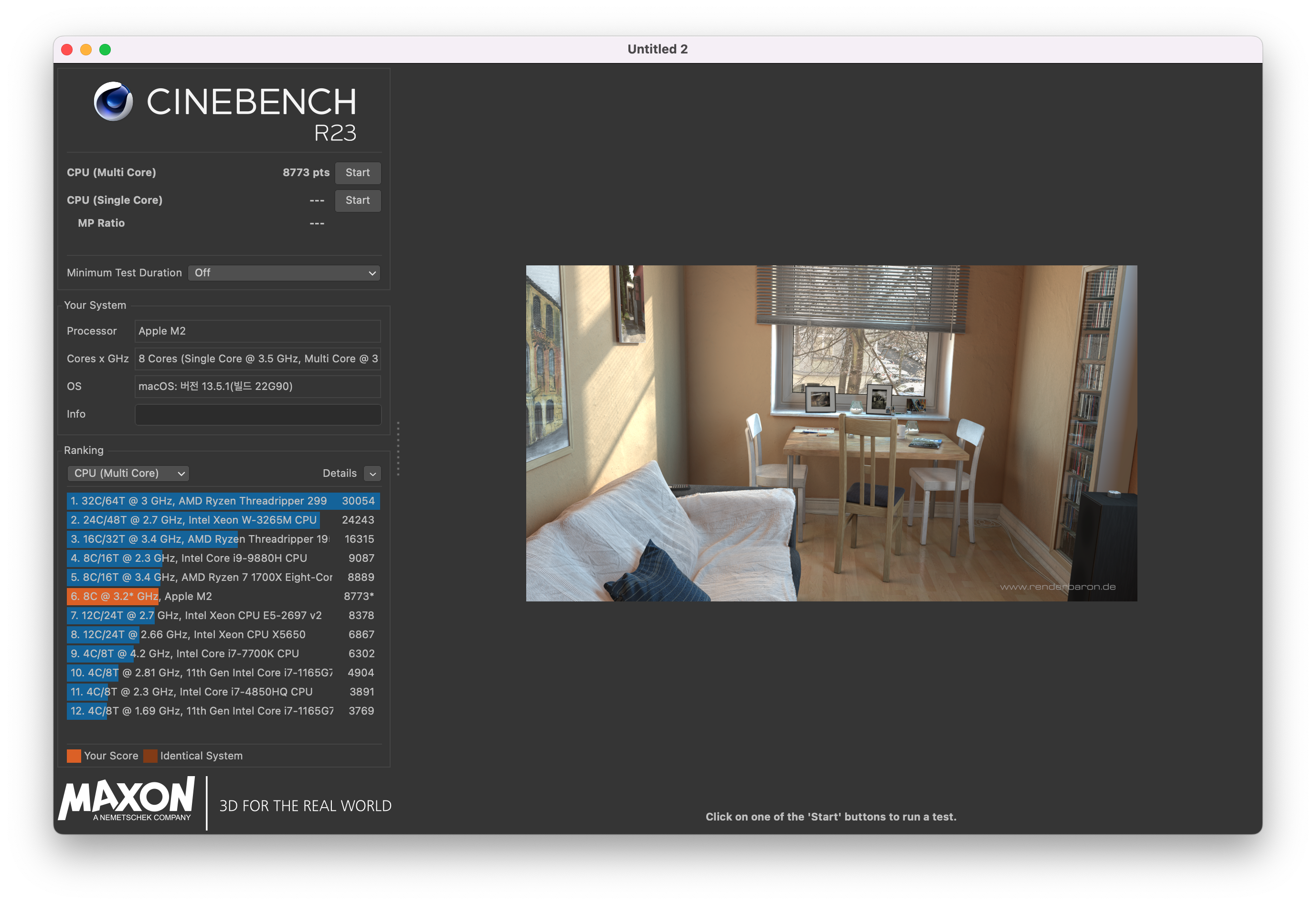Image resolution: width=1316 pixels, height=905 pixels.
Task: Select ranking row 8 Xeon CPU X5650
Action: click(223, 634)
